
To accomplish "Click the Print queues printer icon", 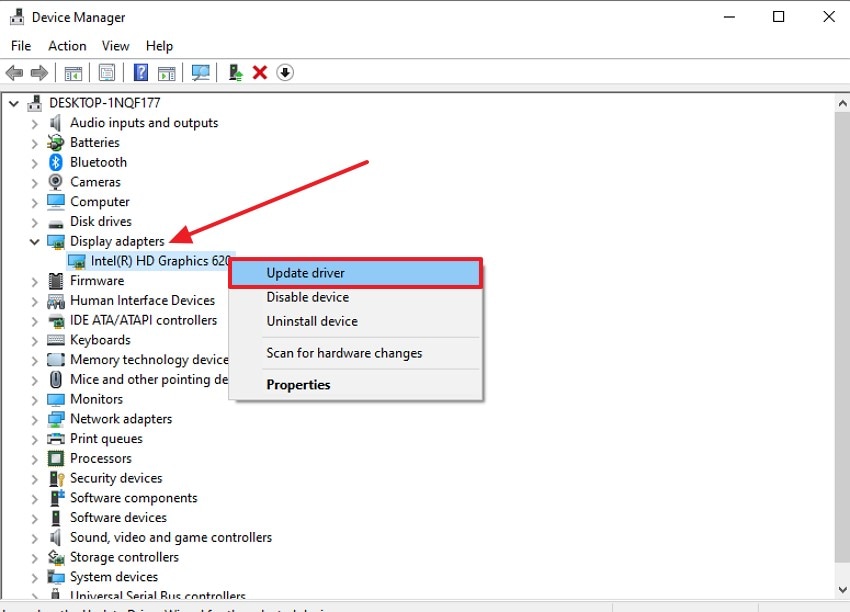I will point(56,439).
